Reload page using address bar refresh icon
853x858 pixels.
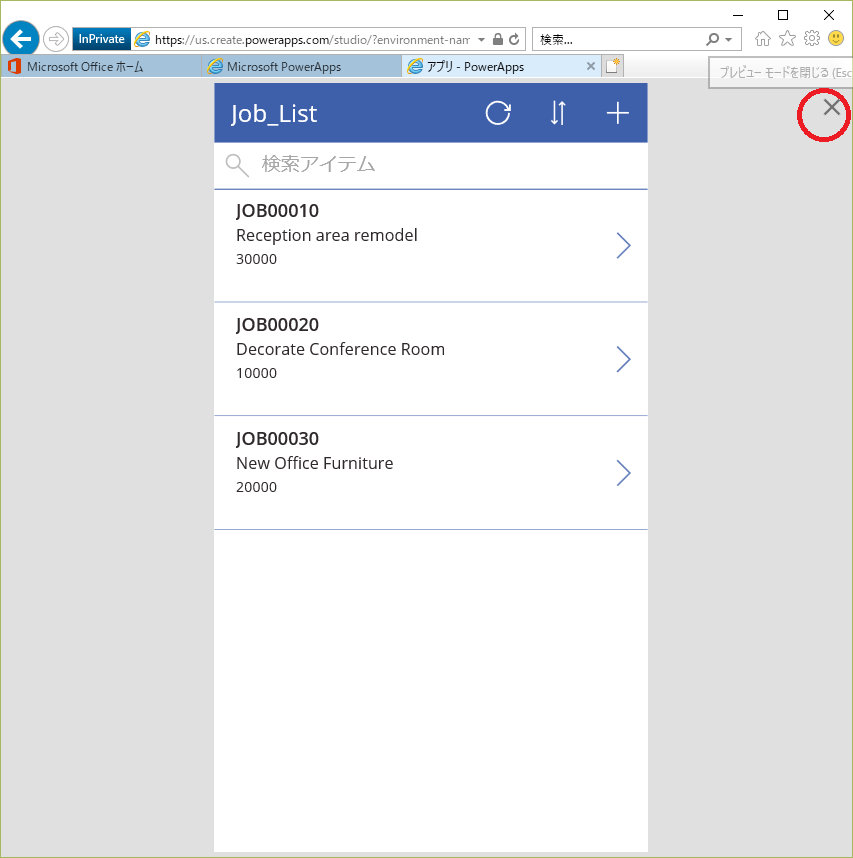(x=514, y=39)
